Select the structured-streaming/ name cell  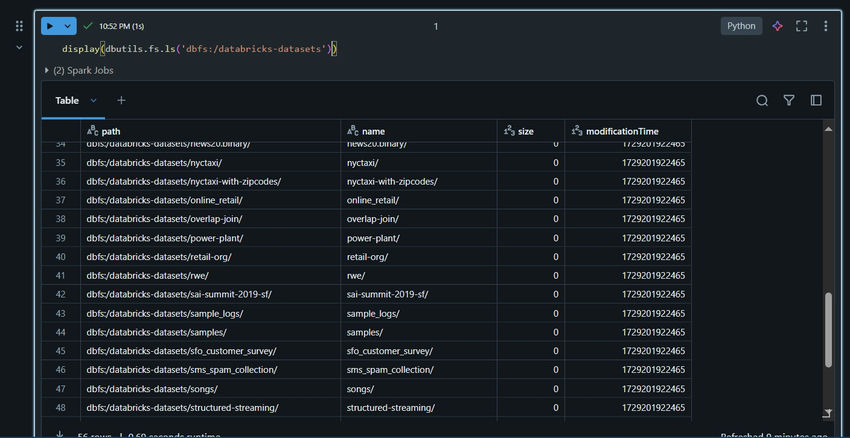tap(418, 408)
